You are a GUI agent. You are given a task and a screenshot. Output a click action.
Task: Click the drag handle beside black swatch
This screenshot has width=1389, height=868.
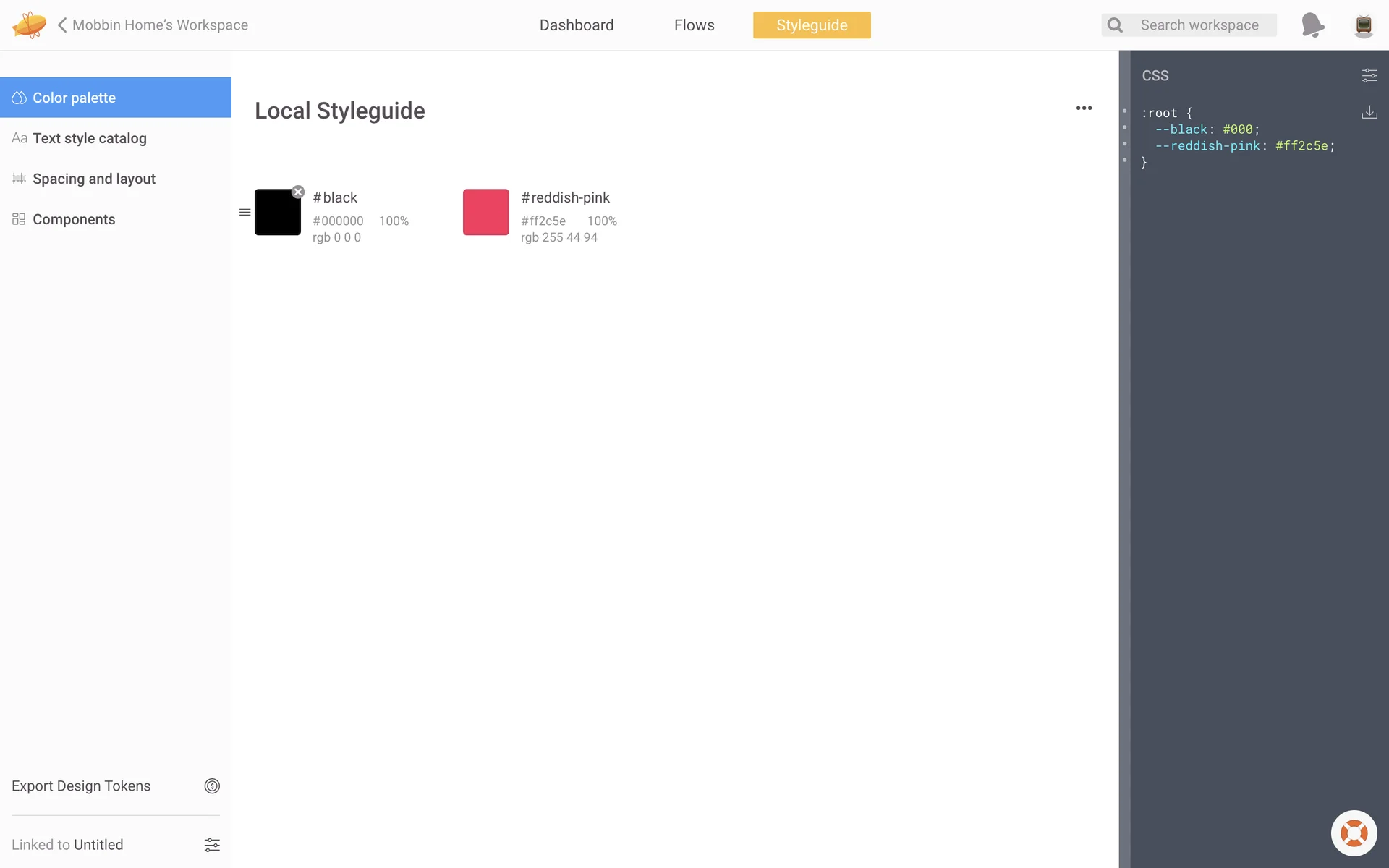(245, 212)
